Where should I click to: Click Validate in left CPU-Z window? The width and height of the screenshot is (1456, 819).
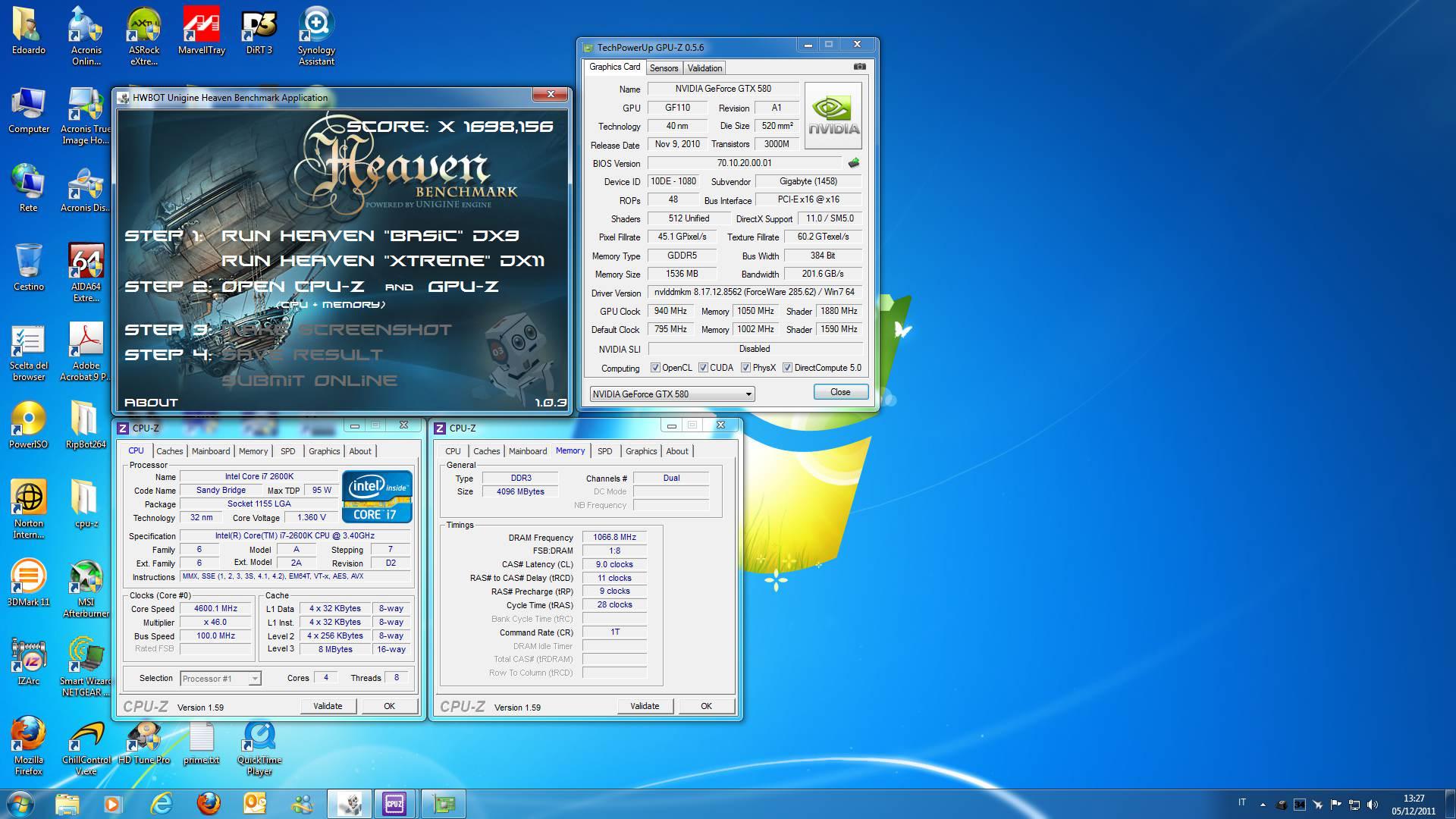pos(328,706)
